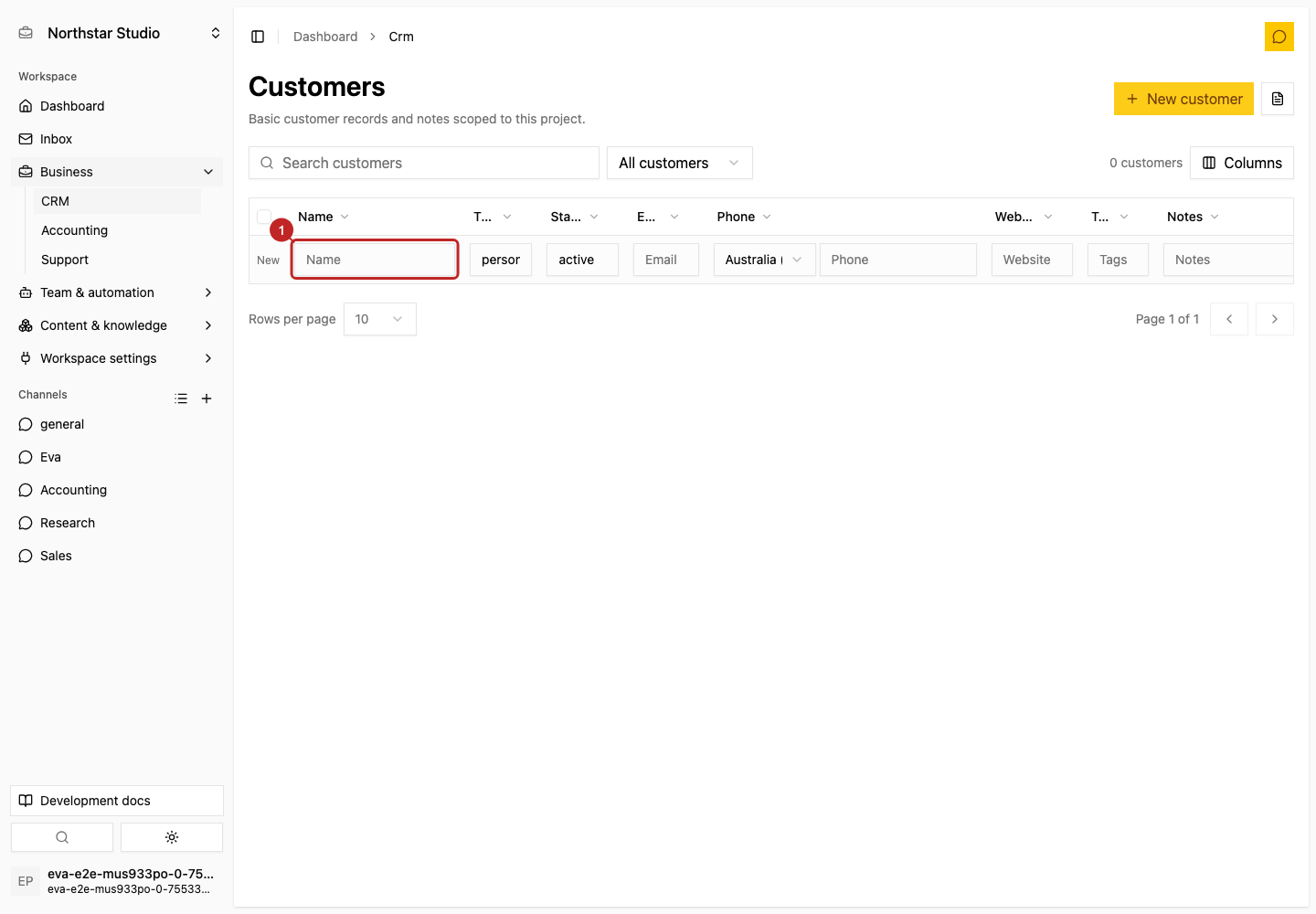The height and width of the screenshot is (914, 1316).
Task: Toggle light theme with the sun icon
Action: point(172,837)
